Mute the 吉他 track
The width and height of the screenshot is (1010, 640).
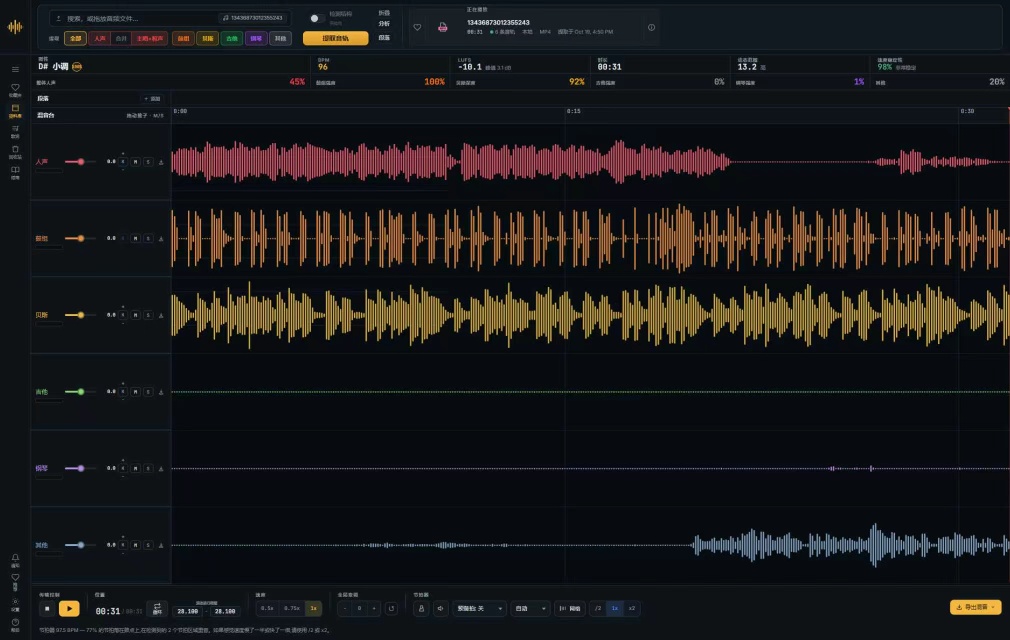pos(135,392)
